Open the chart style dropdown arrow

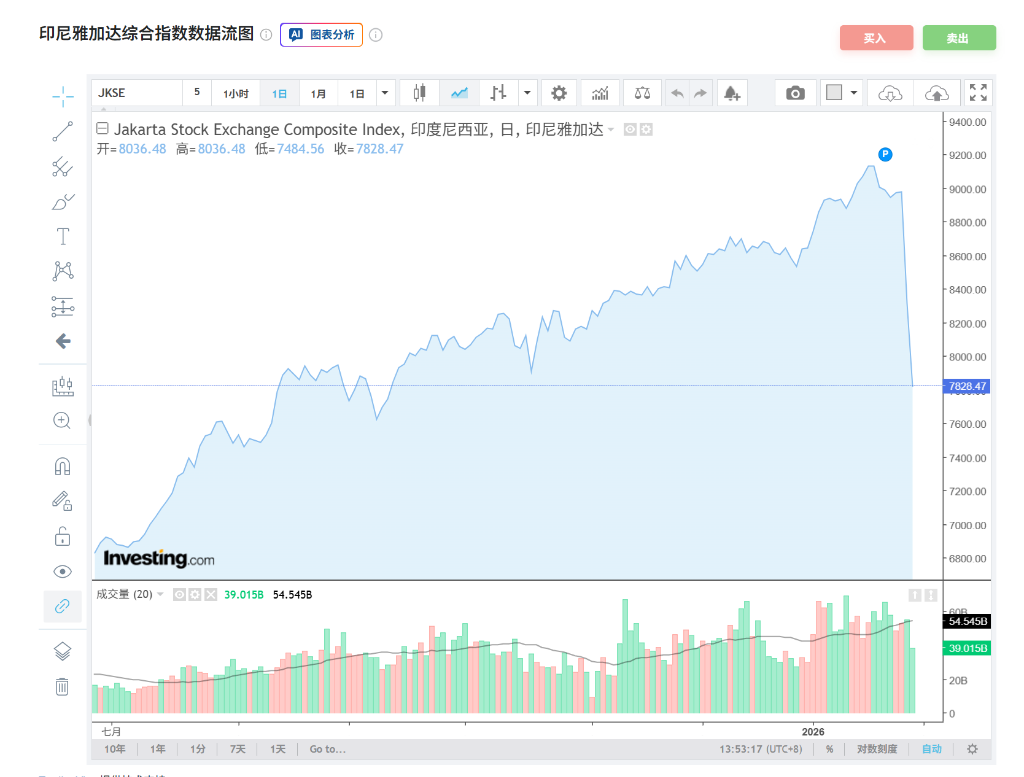pos(527,93)
